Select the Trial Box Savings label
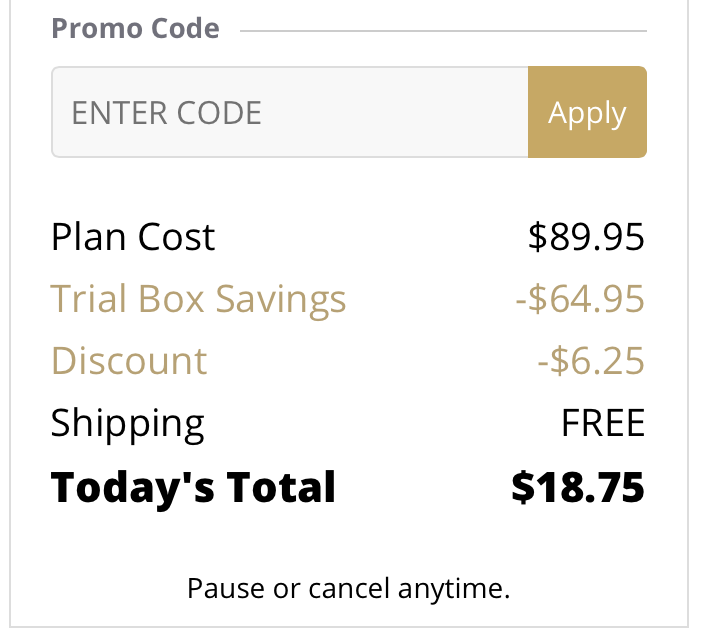The height and width of the screenshot is (634, 706). 198,299
